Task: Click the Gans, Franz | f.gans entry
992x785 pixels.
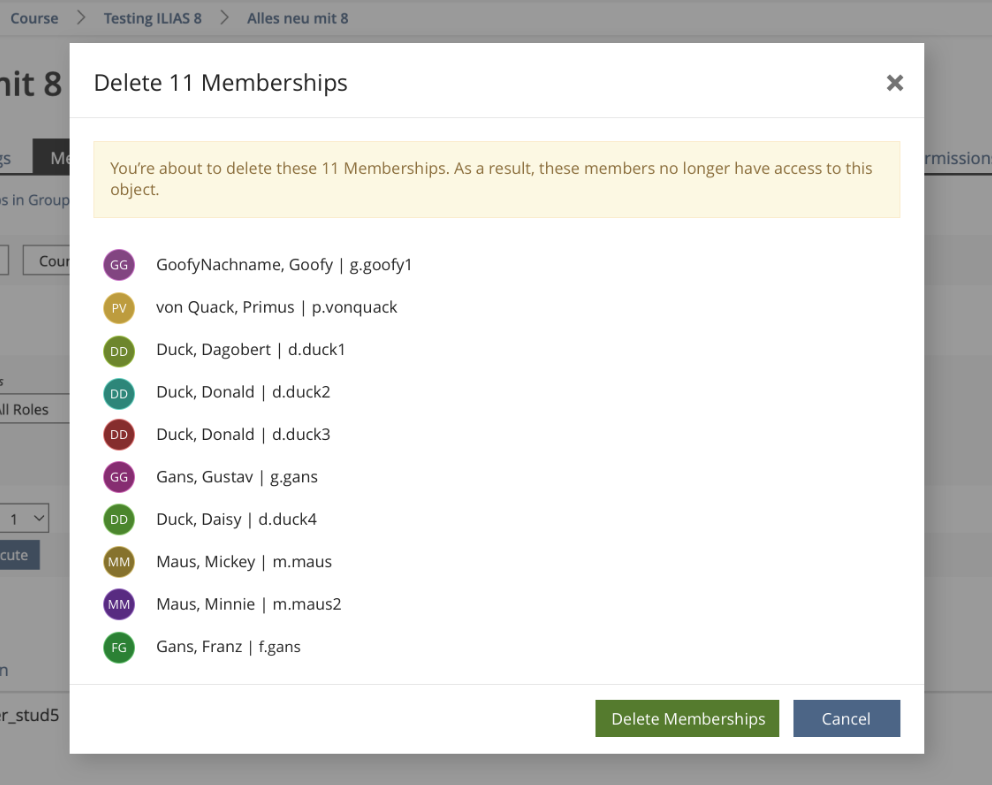Action: pyautogui.click(x=228, y=647)
